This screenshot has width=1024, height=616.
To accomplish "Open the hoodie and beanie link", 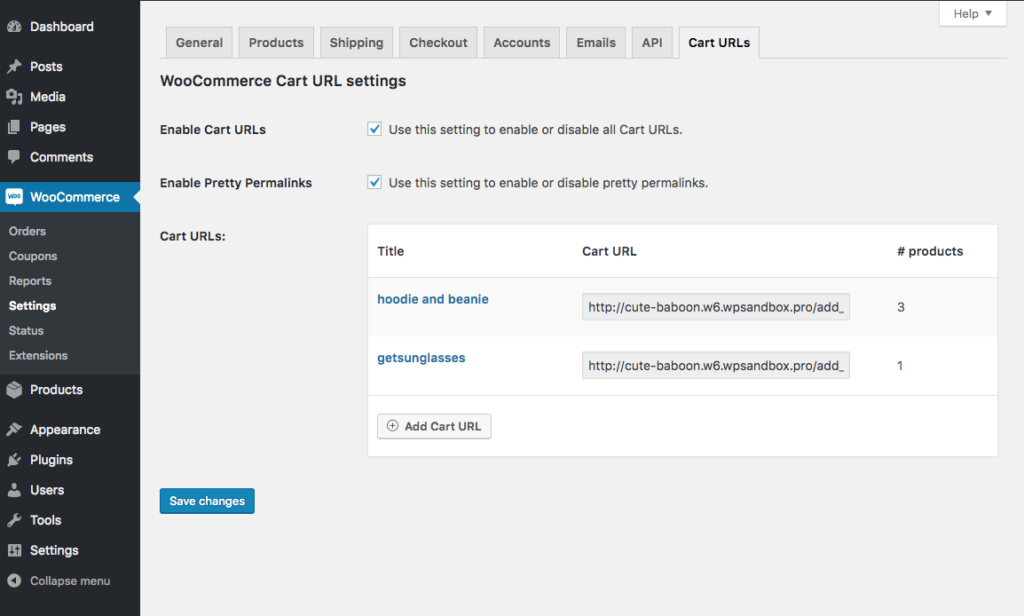I will pos(433,299).
